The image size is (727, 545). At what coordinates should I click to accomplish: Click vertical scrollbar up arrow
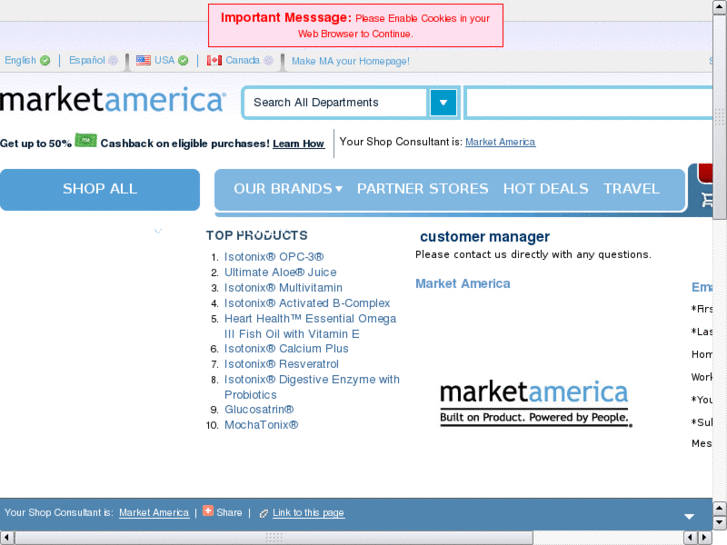(x=720, y=7)
